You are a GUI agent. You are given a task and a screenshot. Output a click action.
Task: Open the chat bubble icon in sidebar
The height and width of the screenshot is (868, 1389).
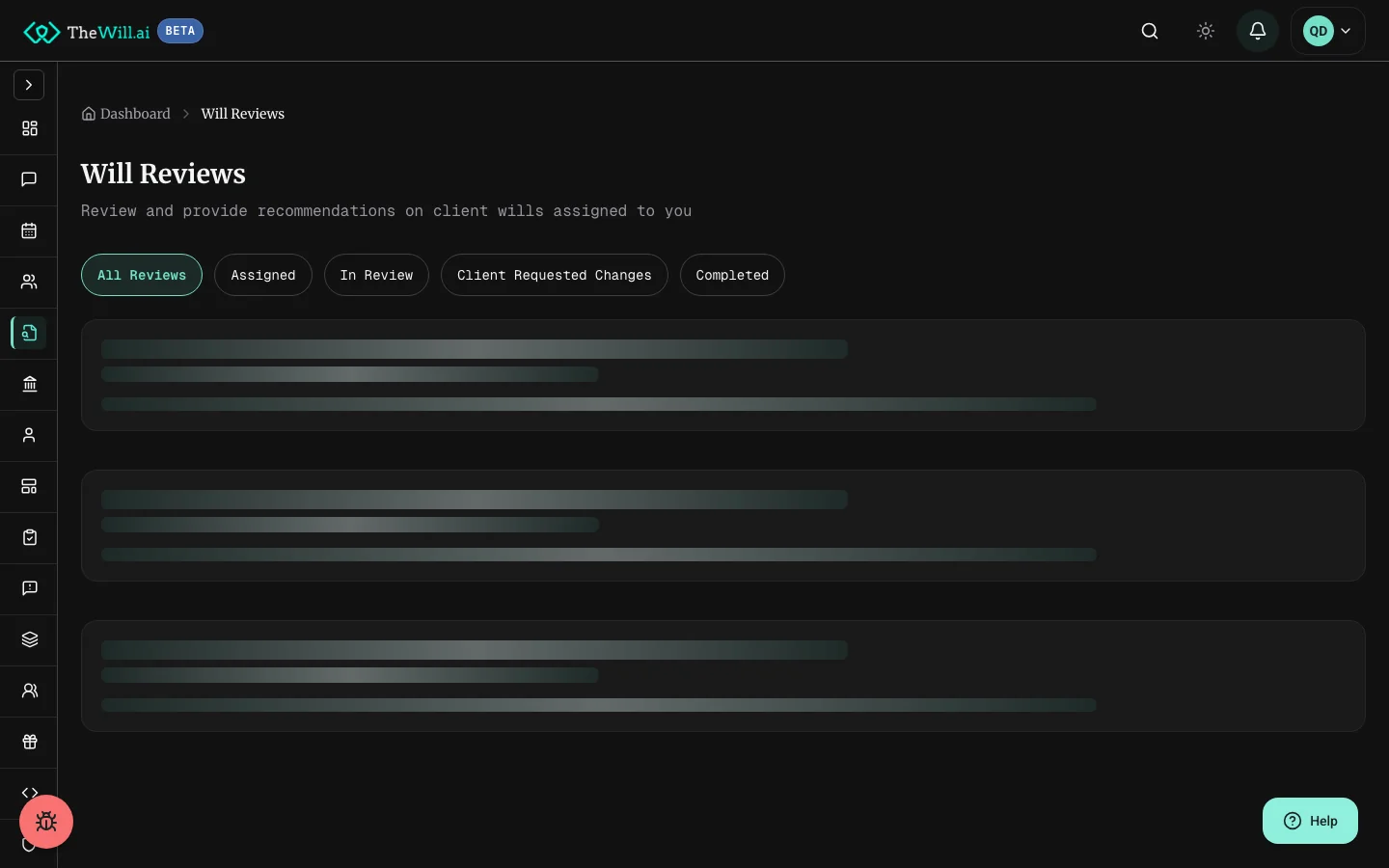point(29,179)
